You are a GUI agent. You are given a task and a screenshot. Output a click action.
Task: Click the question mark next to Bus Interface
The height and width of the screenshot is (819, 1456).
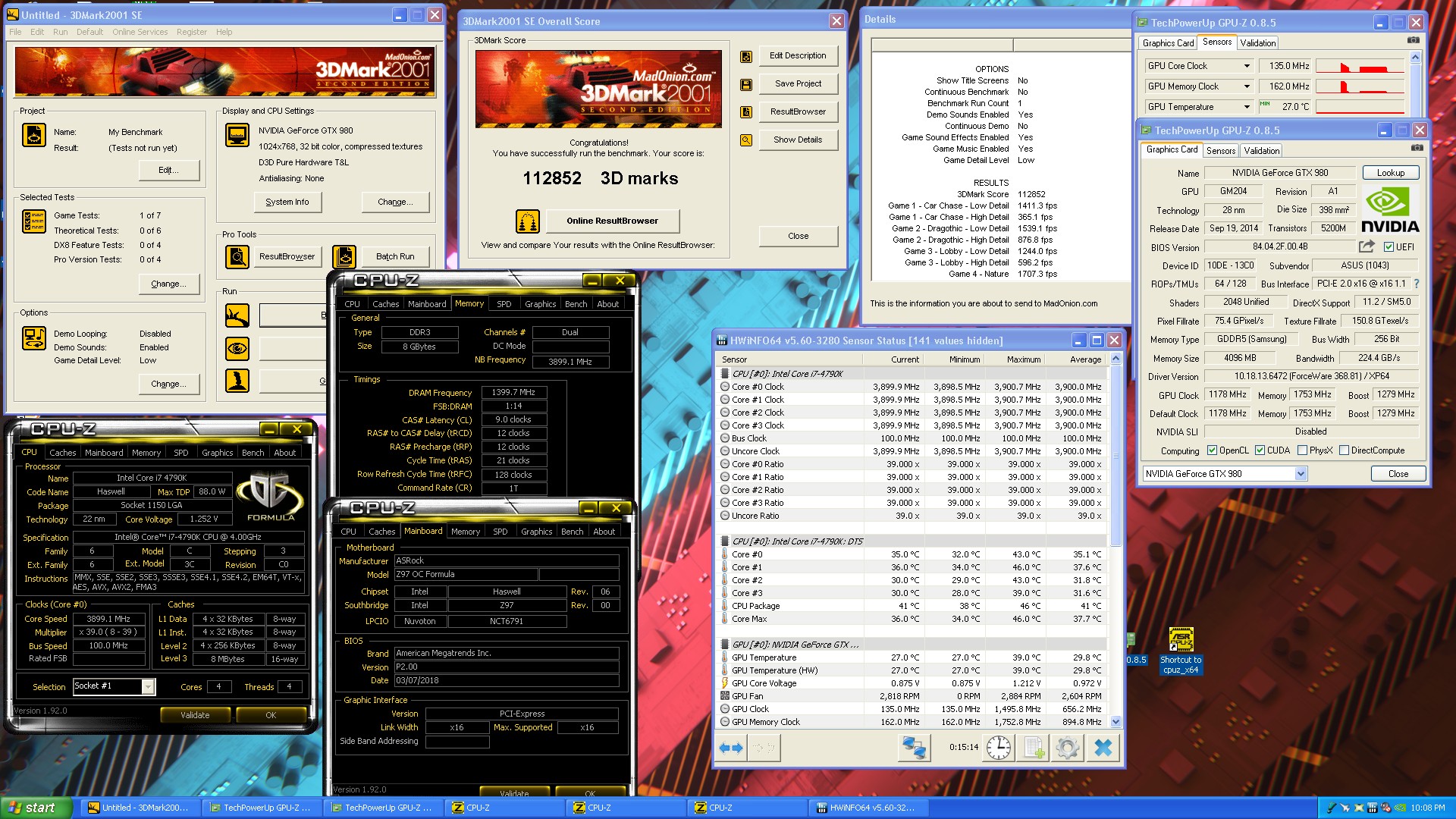(1416, 284)
